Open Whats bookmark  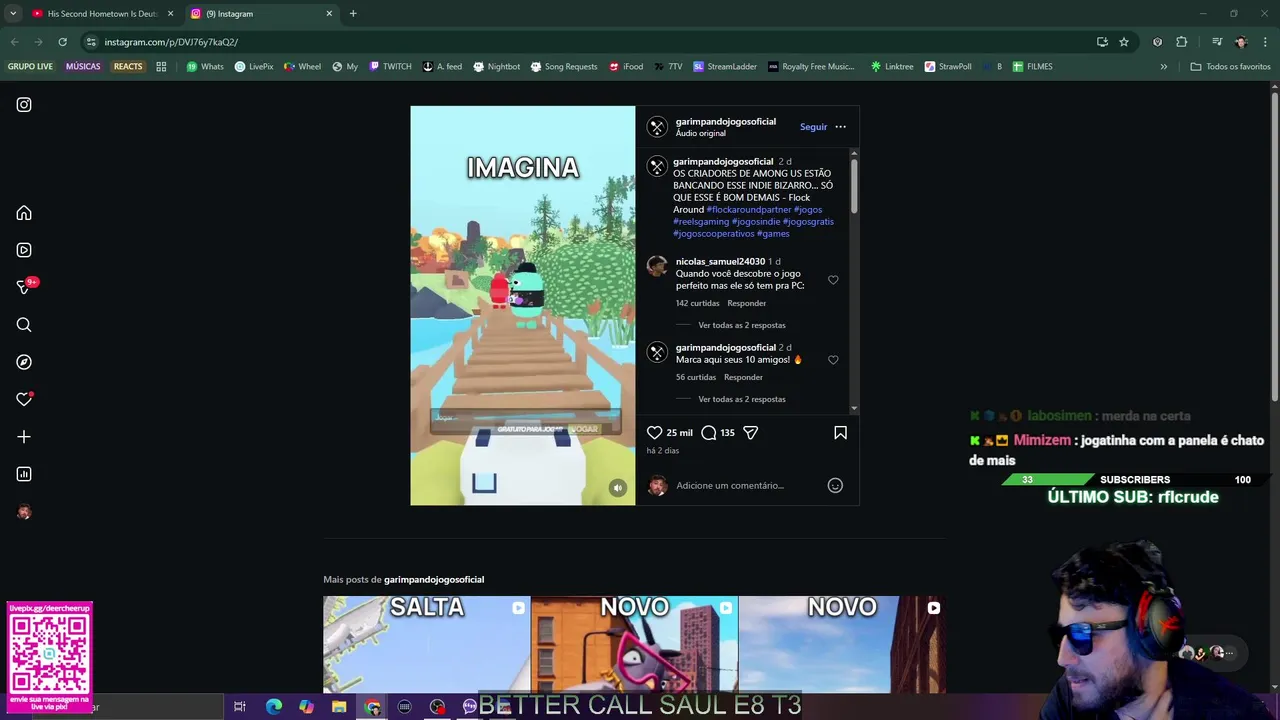tap(205, 67)
